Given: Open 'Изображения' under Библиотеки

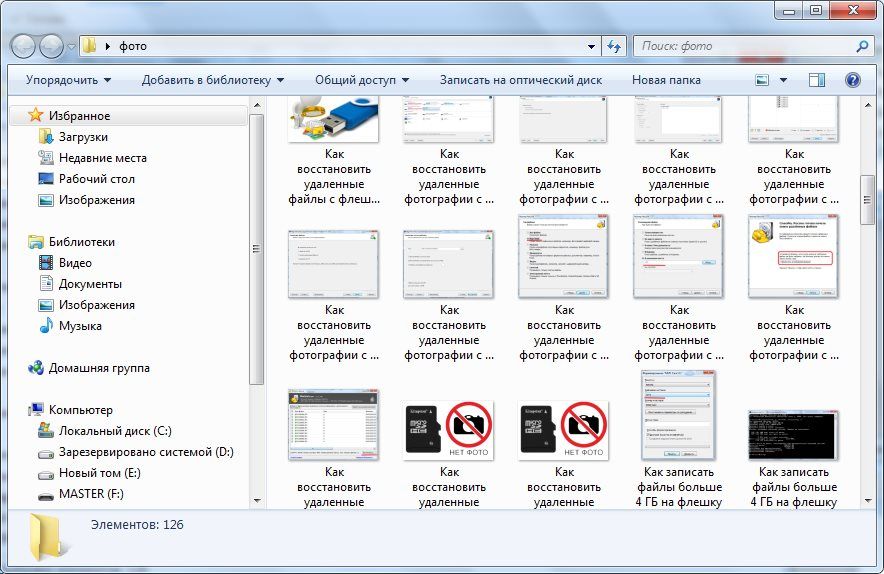Looking at the screenshot, I should 96,305.
